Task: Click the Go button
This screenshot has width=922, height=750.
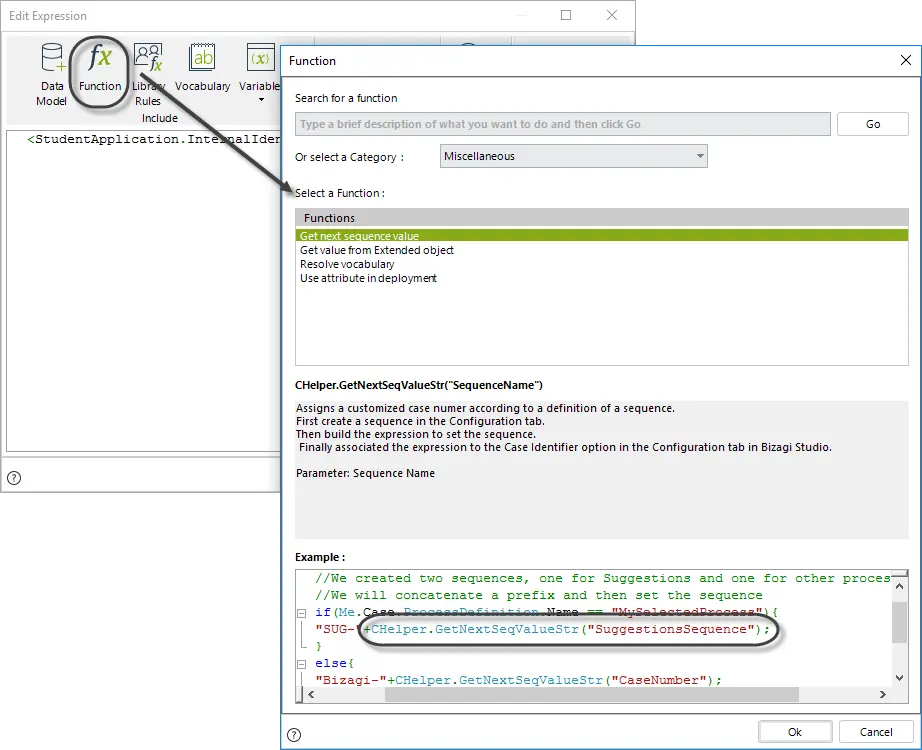Action: click(873, 124)
